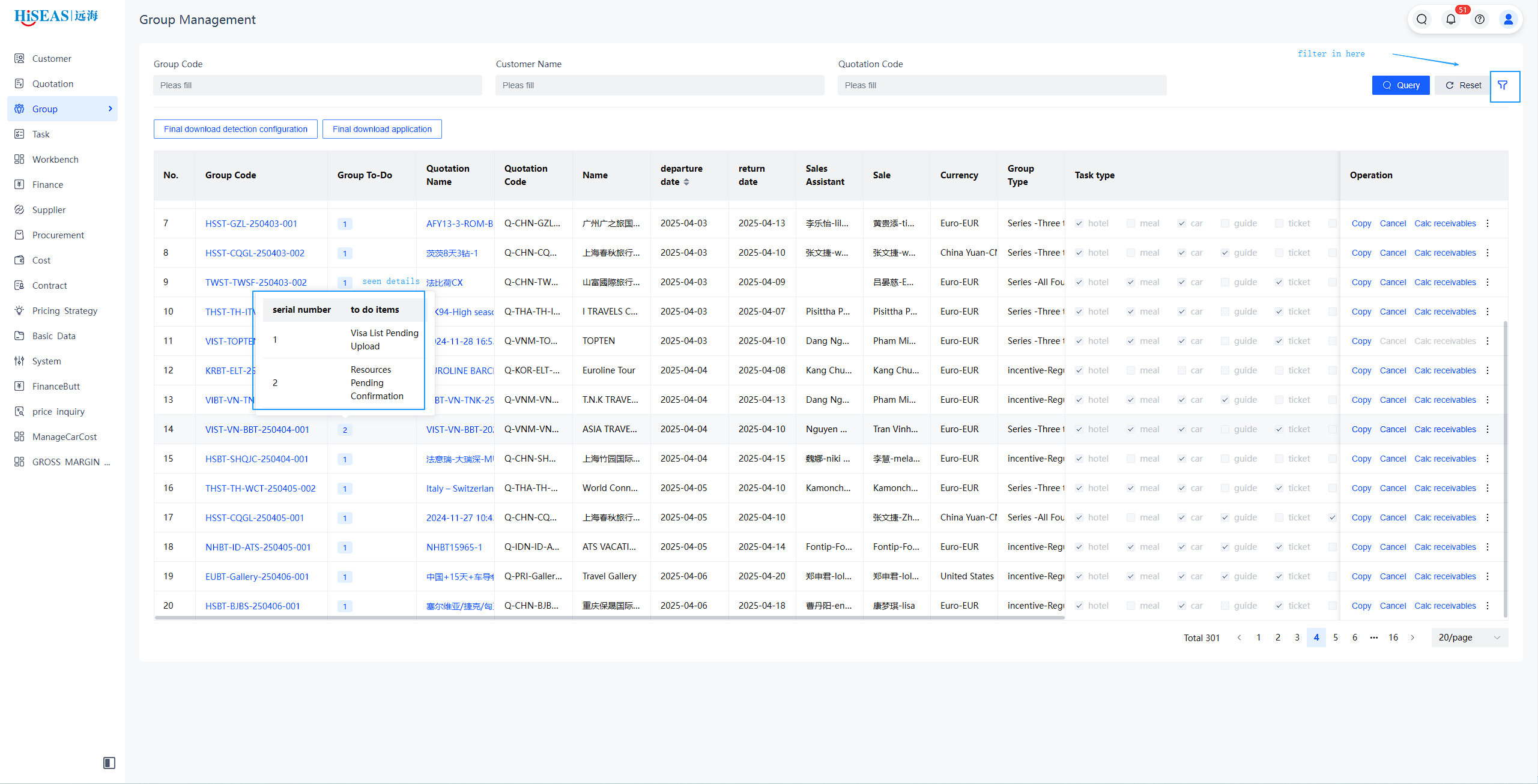
Task: Open the Finance menu item
Action: pyautogui.click(x=62, y=184)
